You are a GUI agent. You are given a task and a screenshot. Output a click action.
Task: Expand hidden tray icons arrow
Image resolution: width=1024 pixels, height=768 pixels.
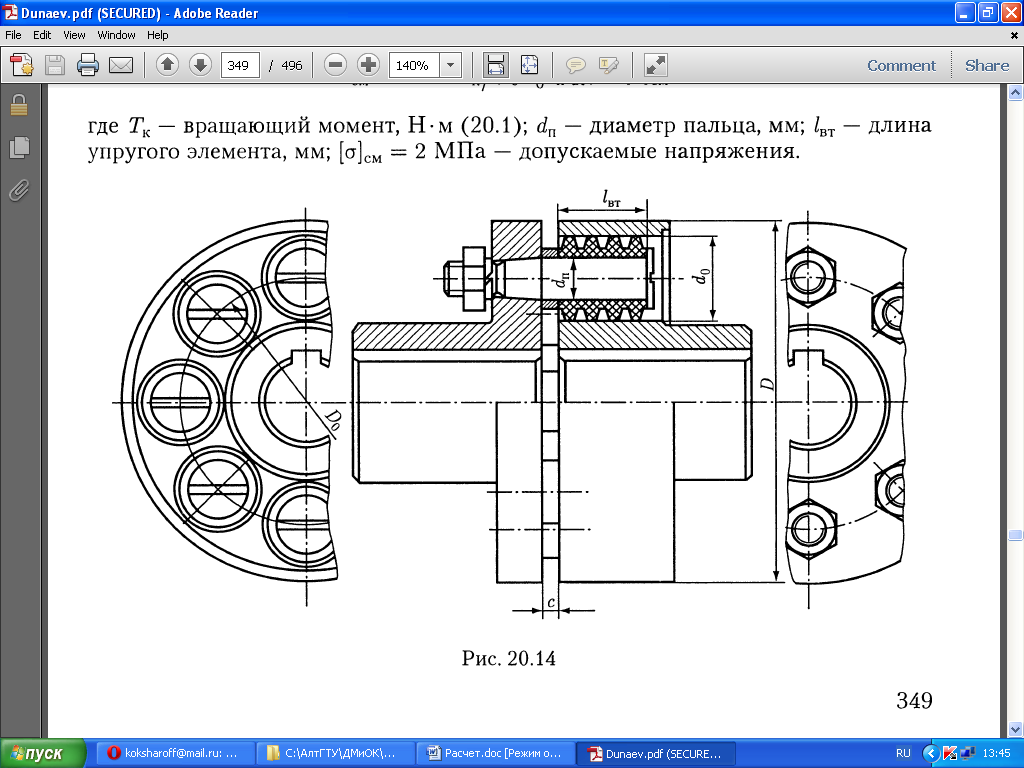931,754
